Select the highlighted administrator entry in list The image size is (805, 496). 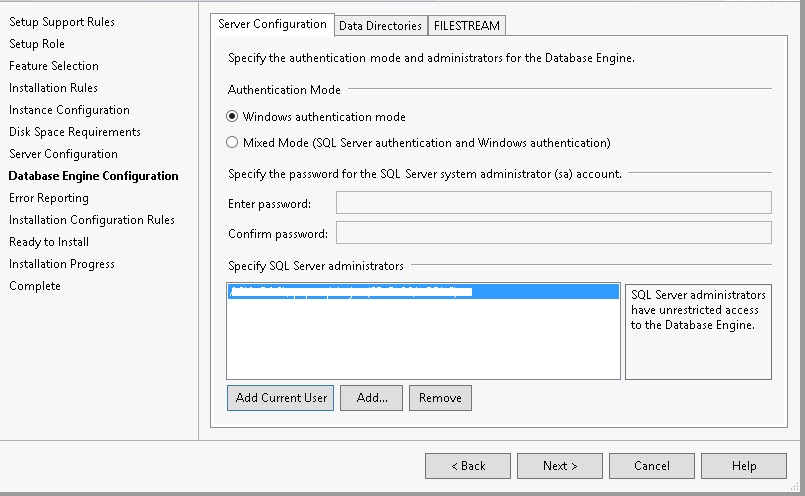(x=423, y=293)
